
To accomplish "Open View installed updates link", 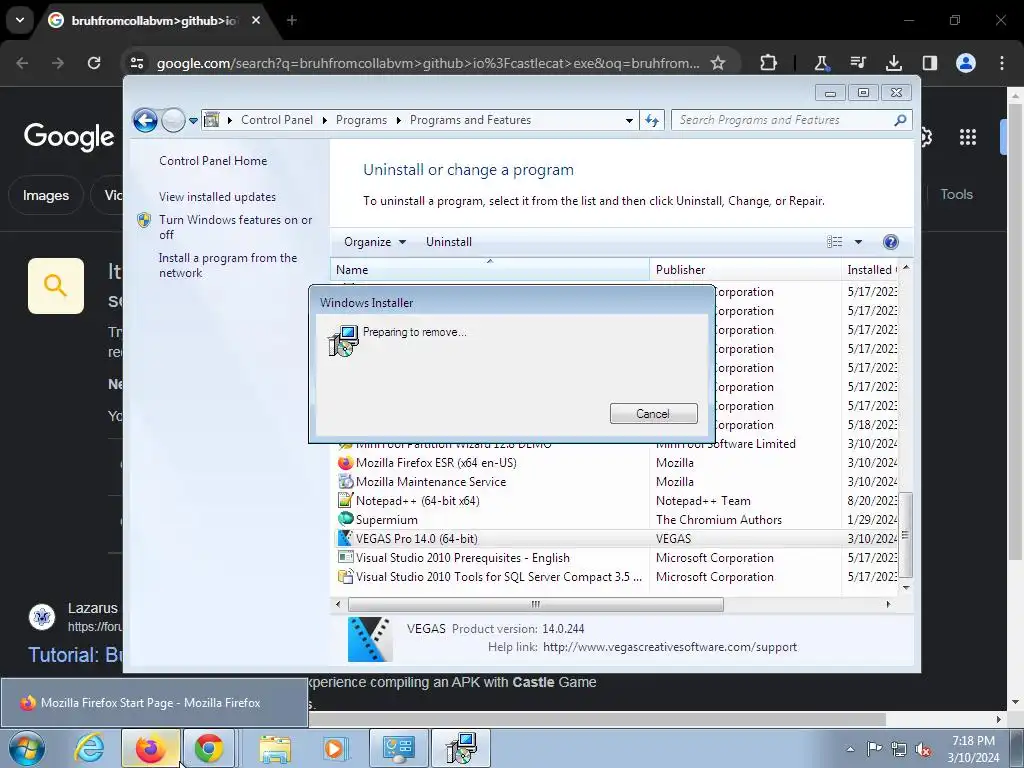I will (x=217, y=197).
